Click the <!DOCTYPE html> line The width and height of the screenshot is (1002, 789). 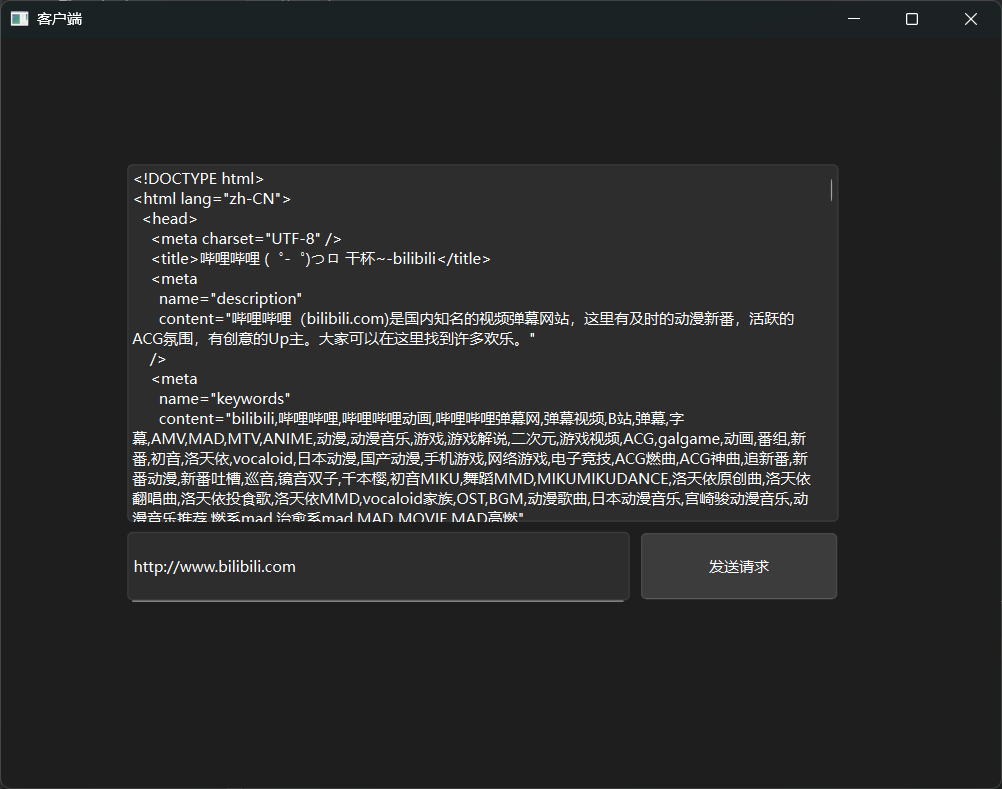[199, 179]
